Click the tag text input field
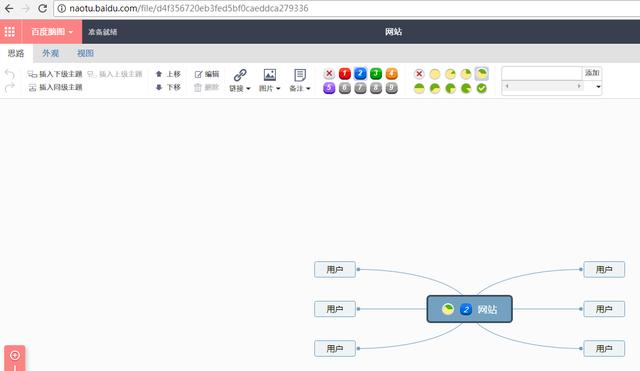The width and height of the screenshot is (640, 371). tap(542, 73)
